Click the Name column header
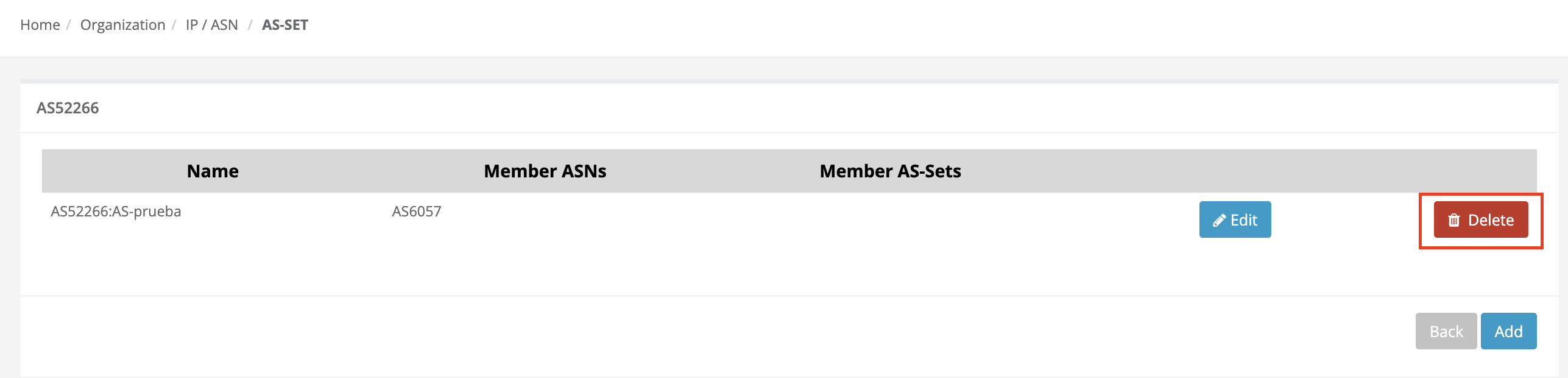 click(213, 171)
